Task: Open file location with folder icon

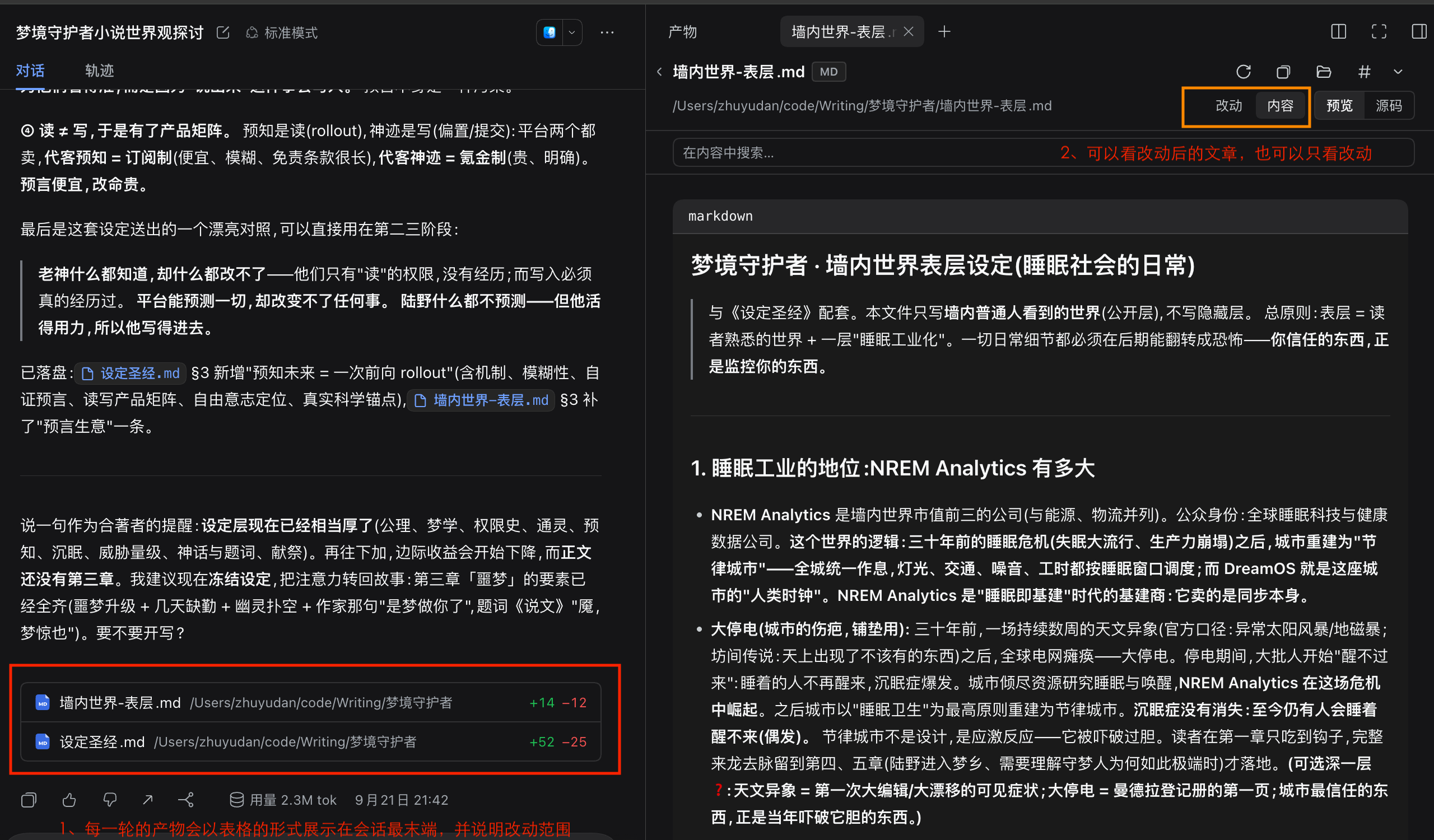Action: click(x=1324, y=72)
